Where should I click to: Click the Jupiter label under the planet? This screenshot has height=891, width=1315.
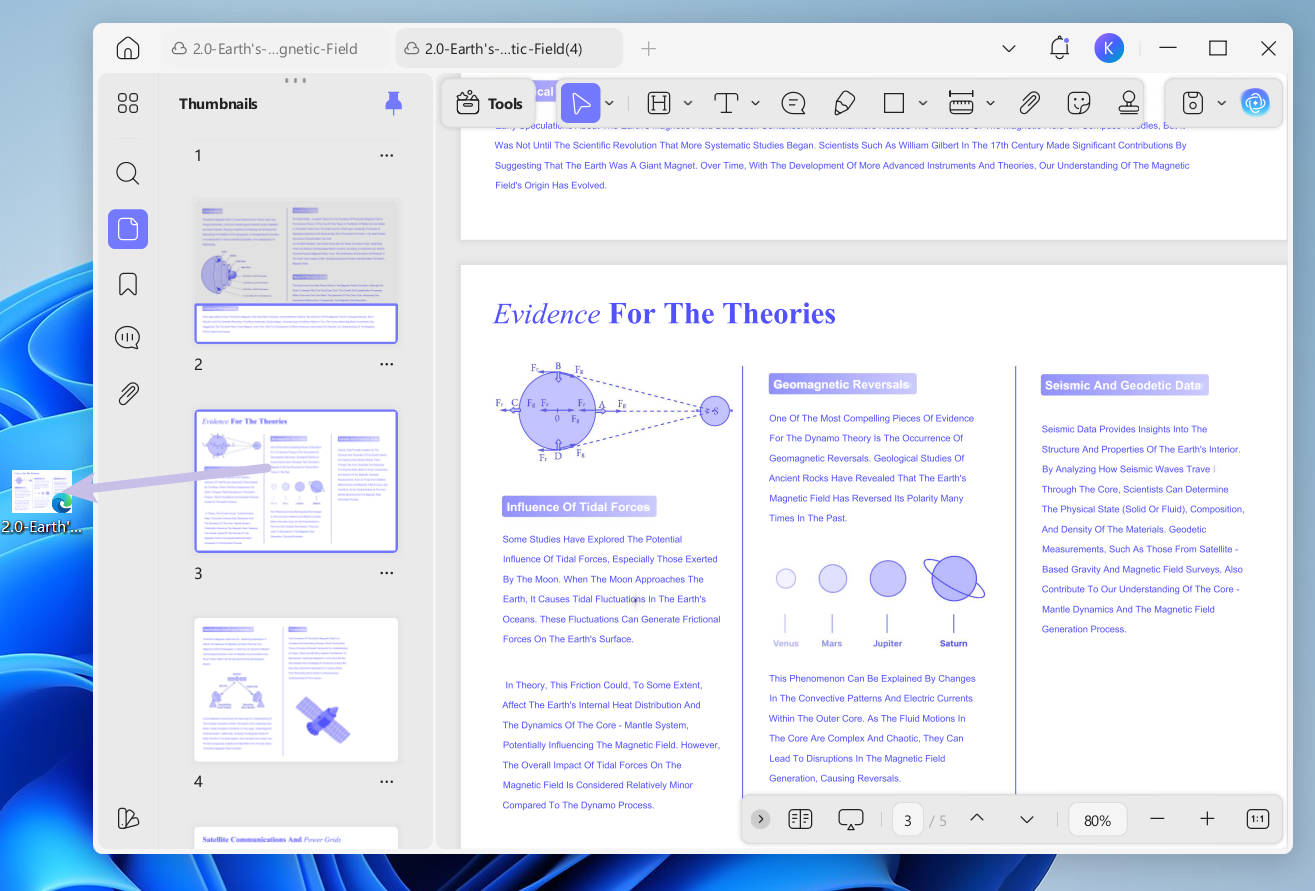(887, 643)
